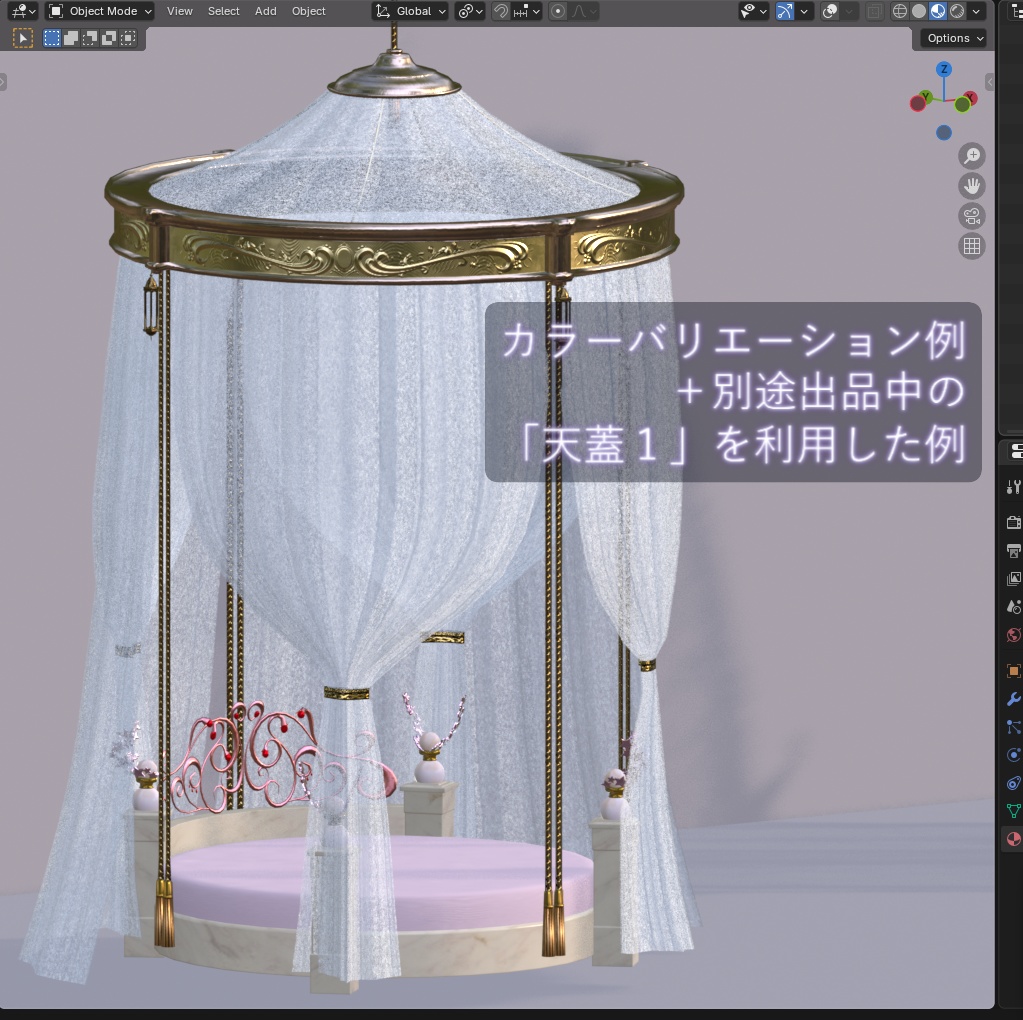Enable proportional editing

point(557,11)
